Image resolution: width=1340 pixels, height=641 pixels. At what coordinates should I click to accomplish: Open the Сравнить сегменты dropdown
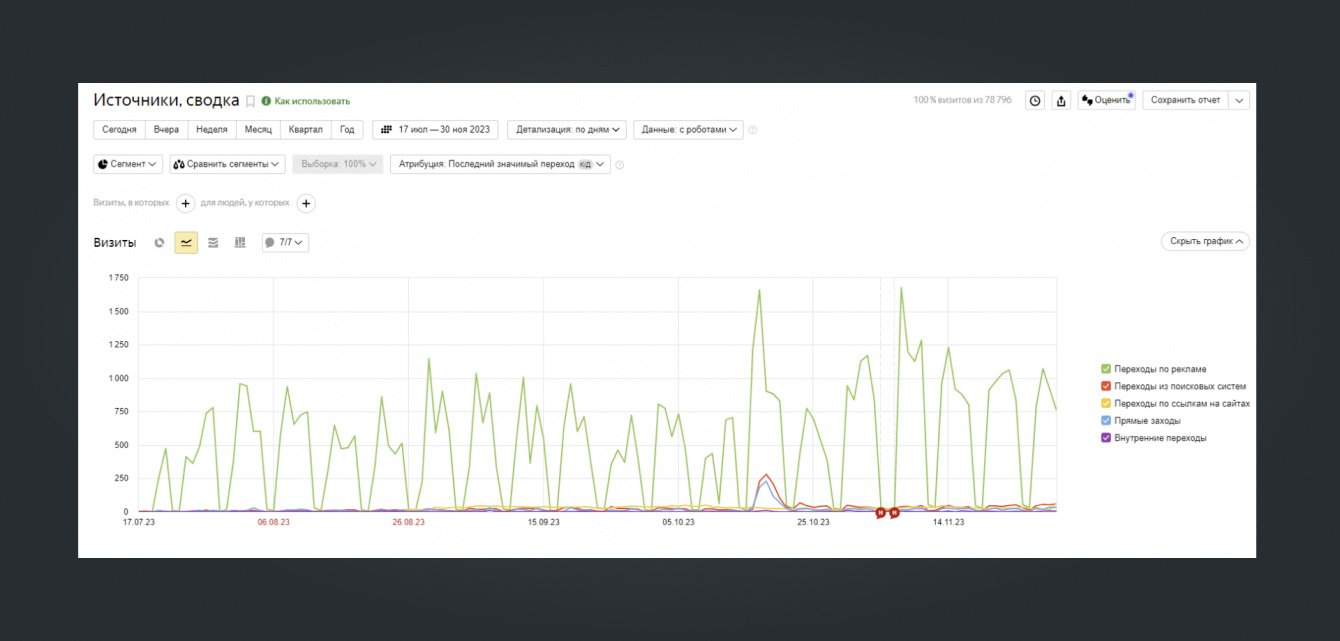(x=227, y=164)
